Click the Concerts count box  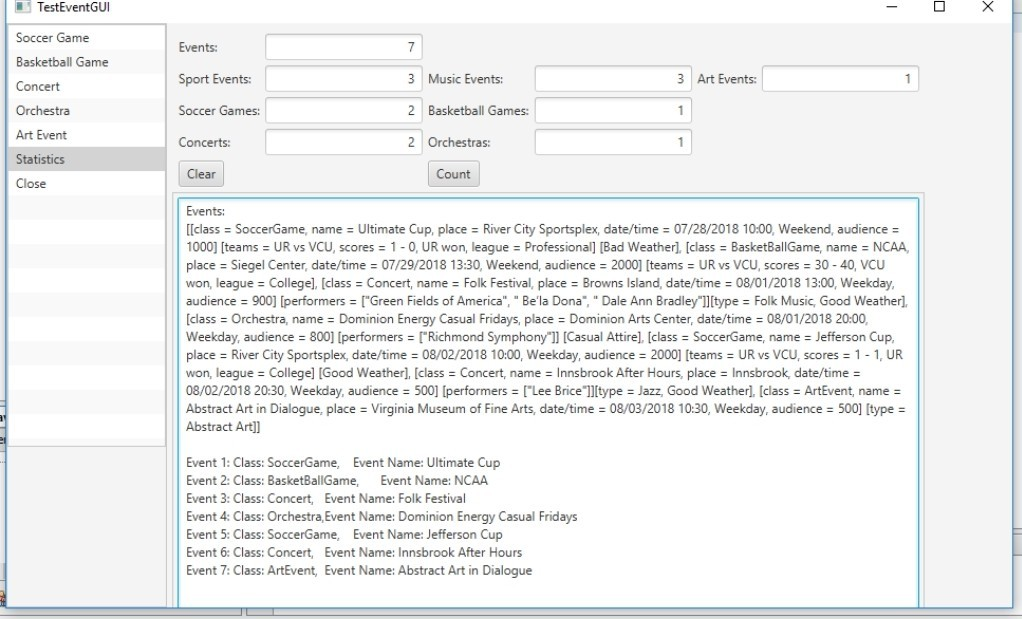343,141
